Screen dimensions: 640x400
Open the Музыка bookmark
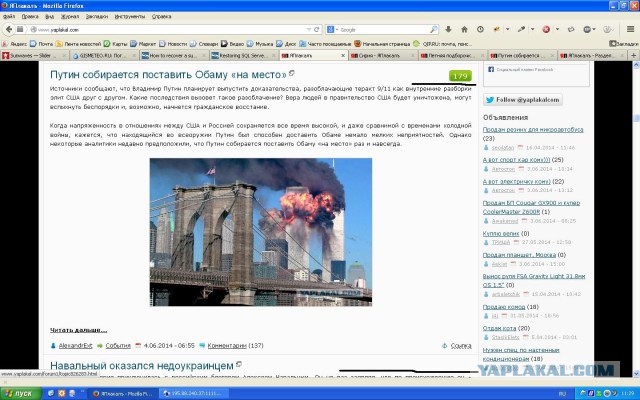point(260,44)
